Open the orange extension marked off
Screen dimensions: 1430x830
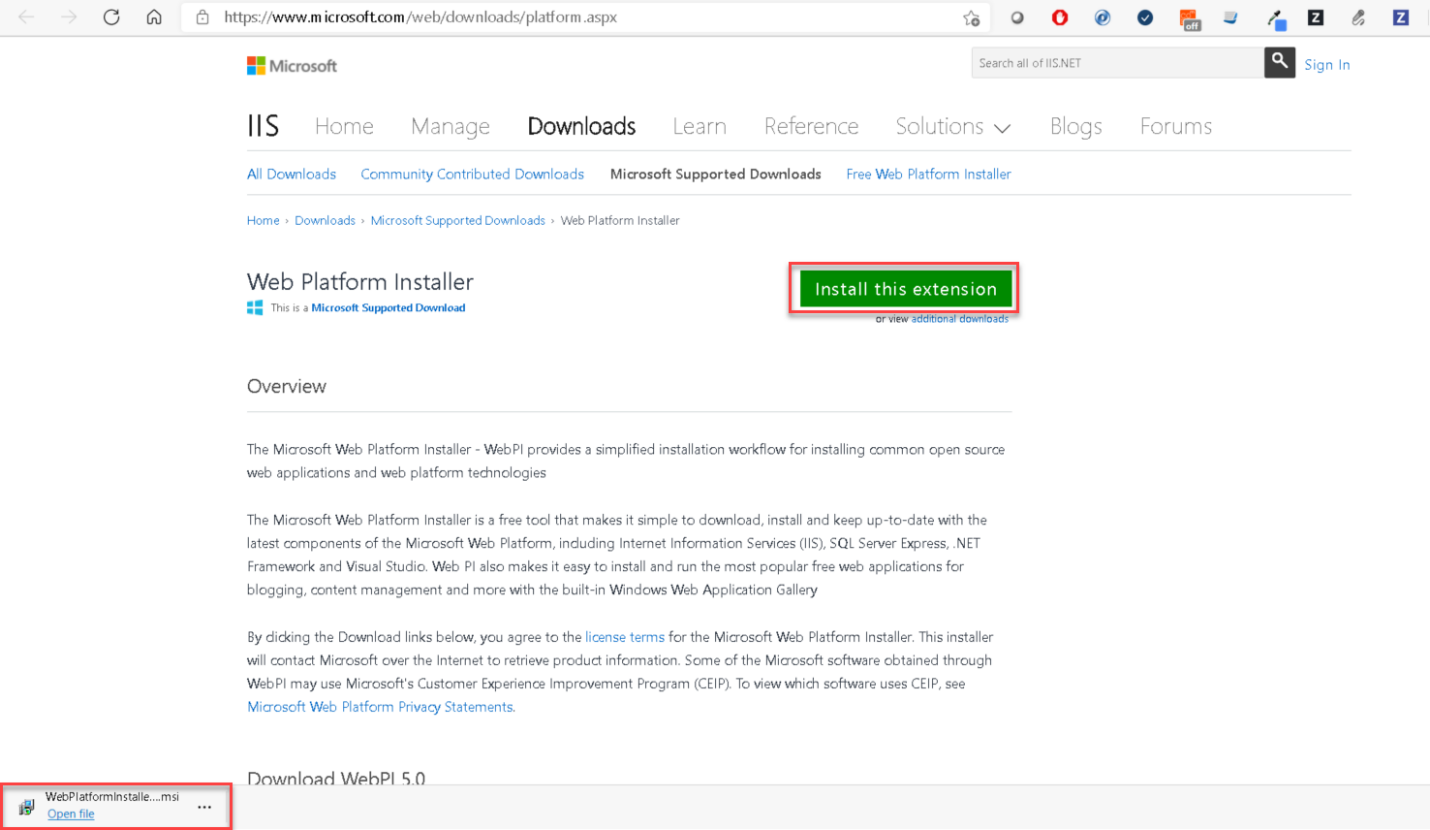1189,18
